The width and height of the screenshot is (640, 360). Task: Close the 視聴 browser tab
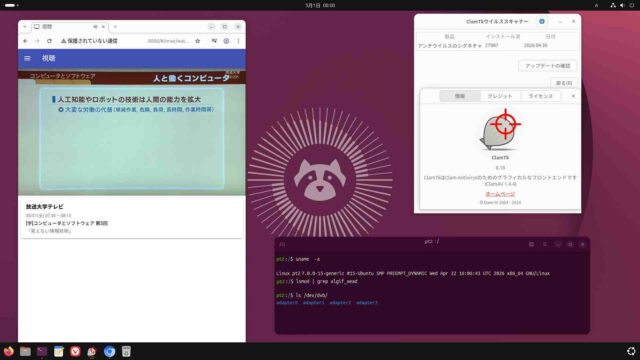click(x=103, y=27)
